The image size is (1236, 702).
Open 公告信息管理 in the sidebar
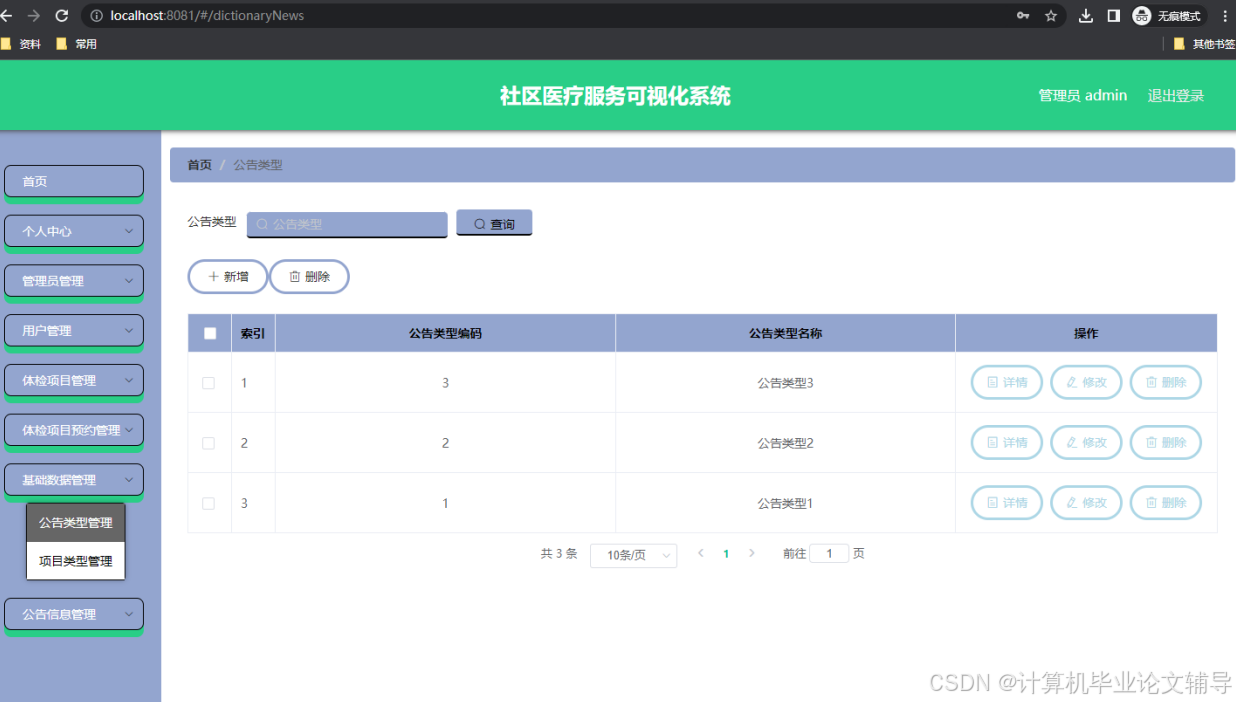coord(73,614)
